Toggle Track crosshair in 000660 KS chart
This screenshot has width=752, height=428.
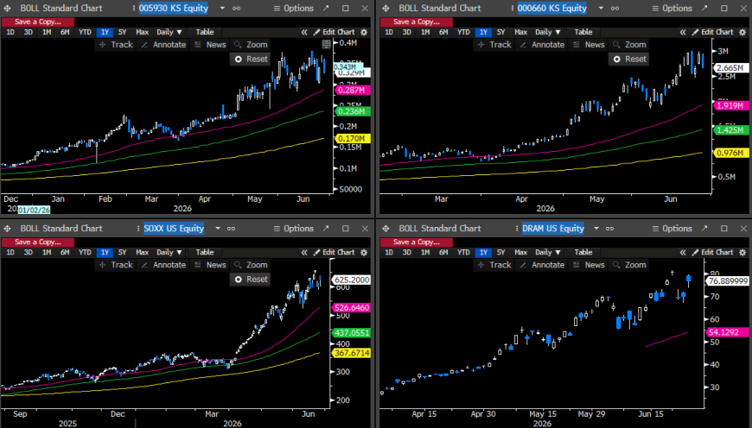[494, 45]
